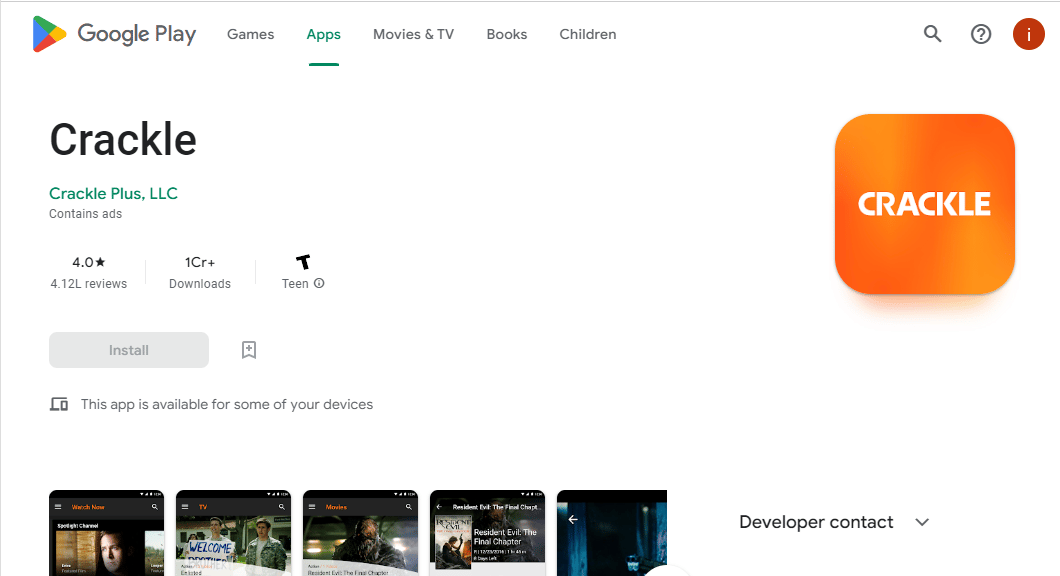
Task: Select the Apps tab
Action: click(x=323, y=34)
